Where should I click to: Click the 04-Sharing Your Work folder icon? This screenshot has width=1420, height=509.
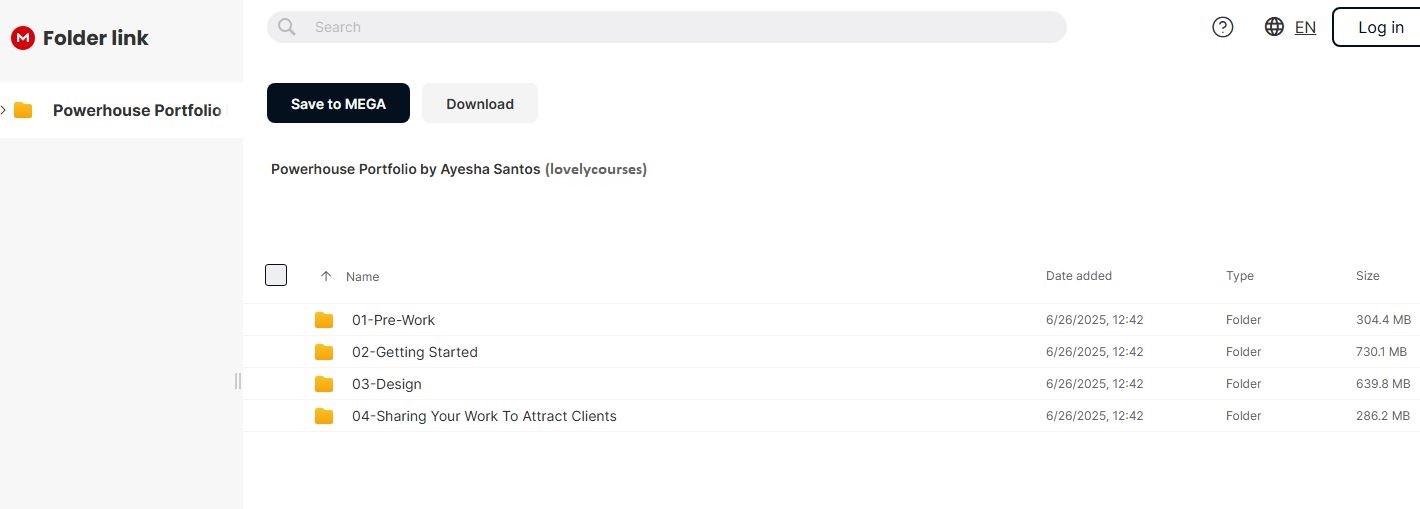tap(324, 416)
